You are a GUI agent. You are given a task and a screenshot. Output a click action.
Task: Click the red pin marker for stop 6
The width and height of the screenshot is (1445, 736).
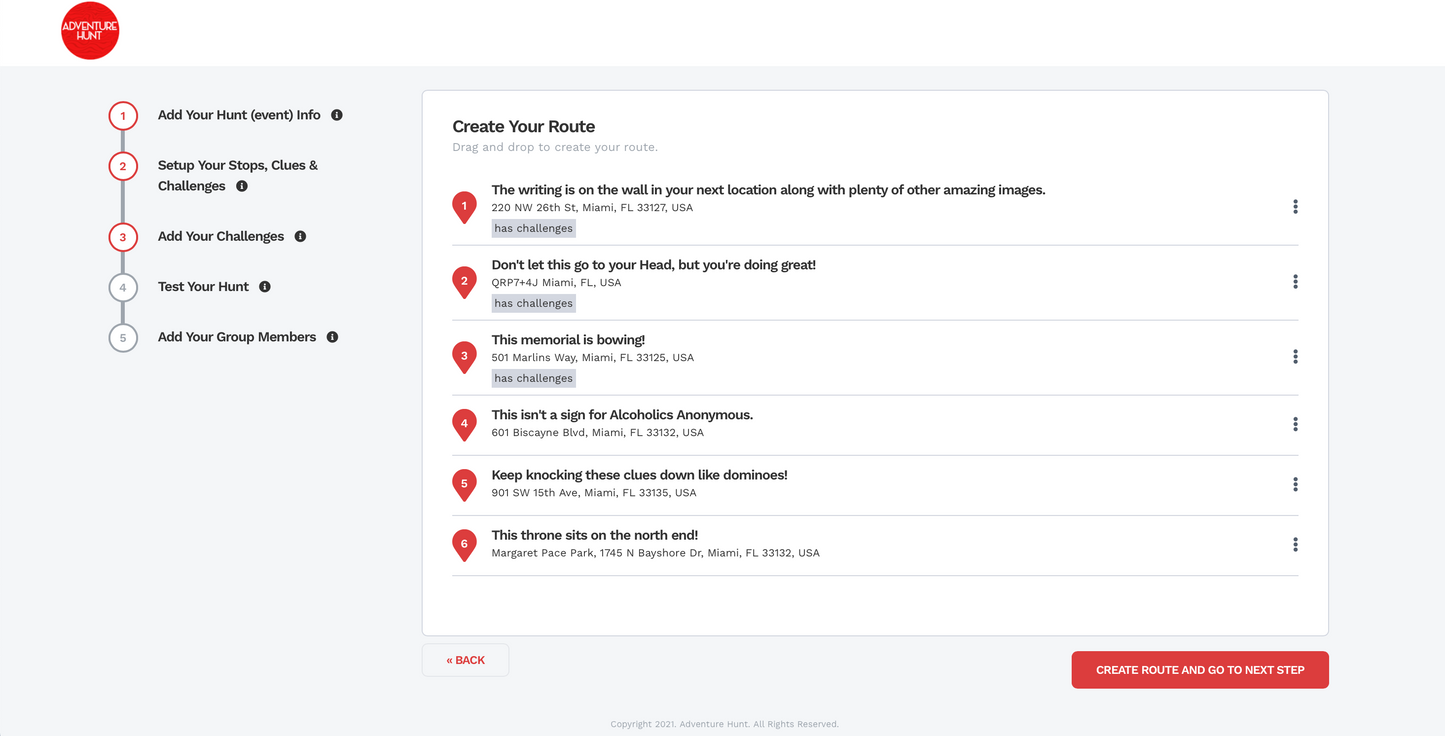[464, 544]
